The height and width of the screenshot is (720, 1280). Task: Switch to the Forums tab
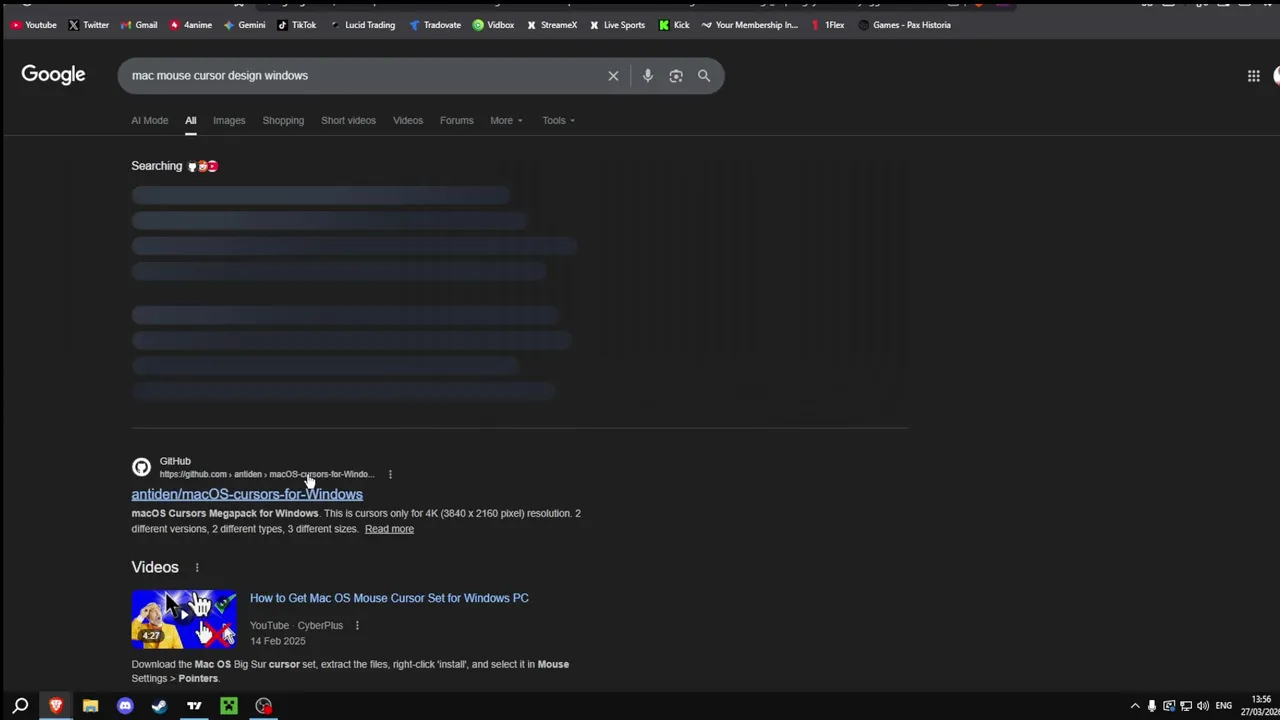coord(457,120)
